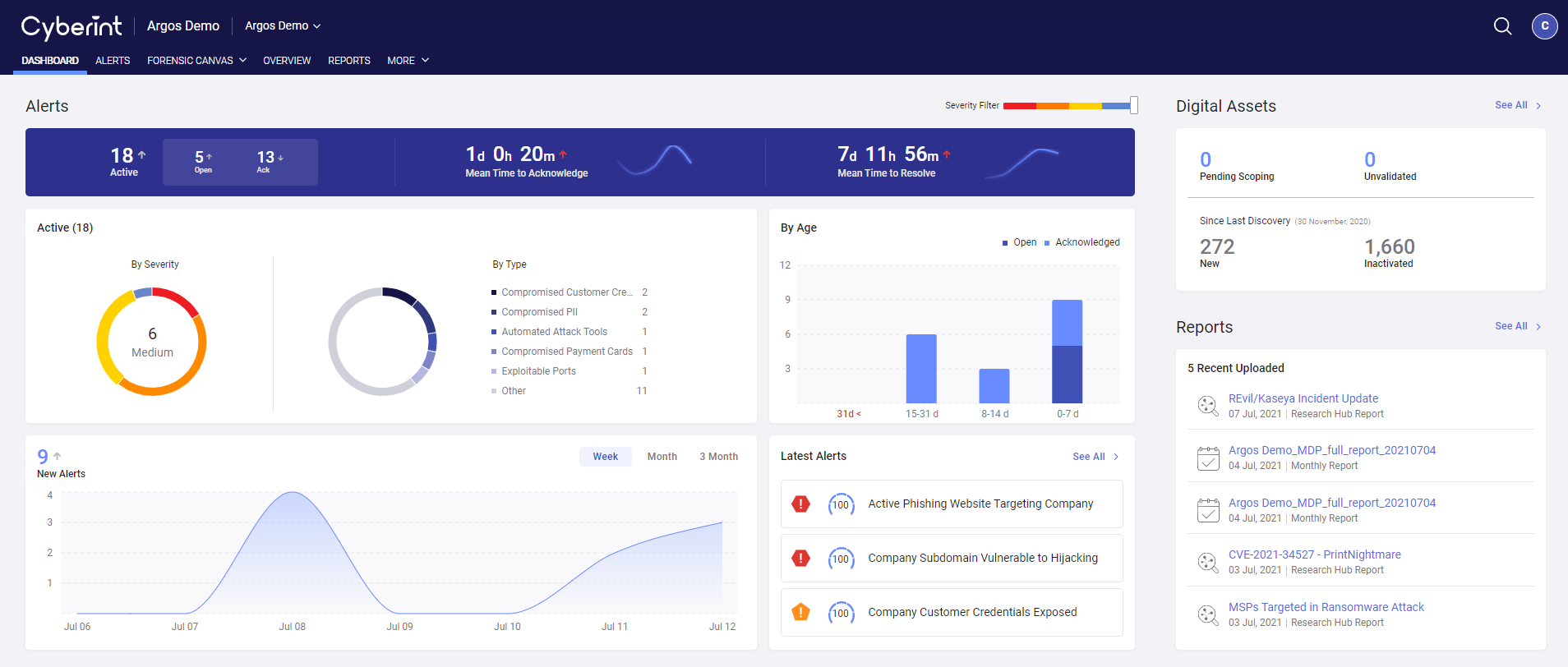1568x667 pixels.
Task: Open CVE-2021-34527 PrintNightmare report link
Action: pyautogui.click(x=1314, y=554)
